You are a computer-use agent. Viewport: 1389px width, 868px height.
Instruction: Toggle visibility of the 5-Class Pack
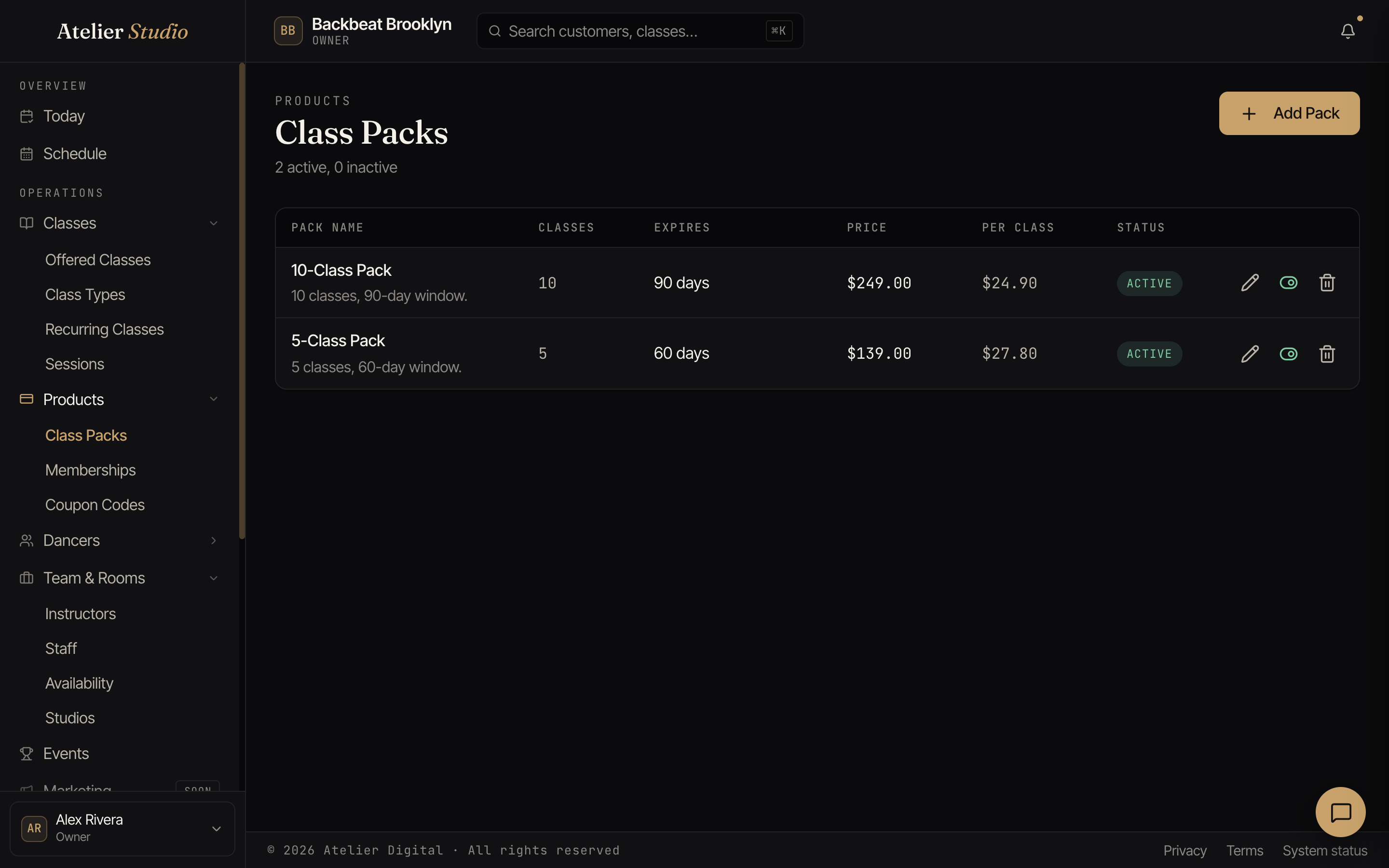click(x=1288, y=353)
